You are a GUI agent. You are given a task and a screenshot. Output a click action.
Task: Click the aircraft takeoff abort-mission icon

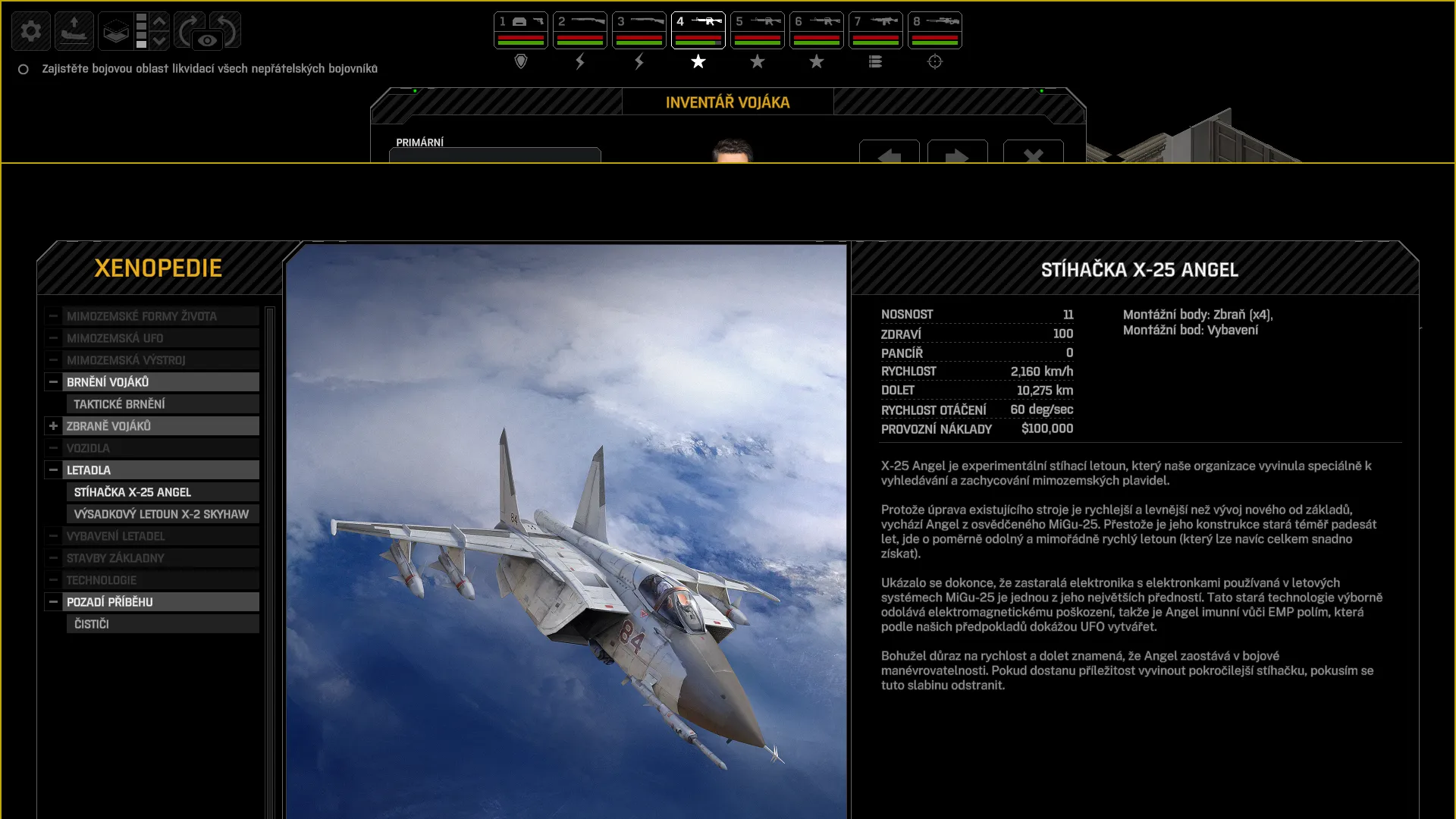(x=74, y=30)
